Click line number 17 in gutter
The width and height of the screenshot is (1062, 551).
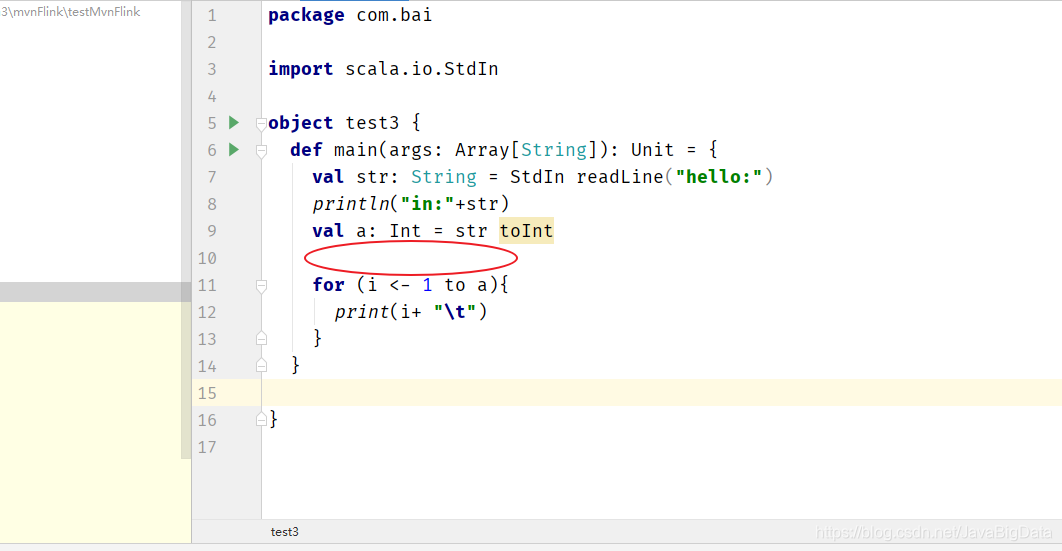pyautogui.click(x=207, y=447)
